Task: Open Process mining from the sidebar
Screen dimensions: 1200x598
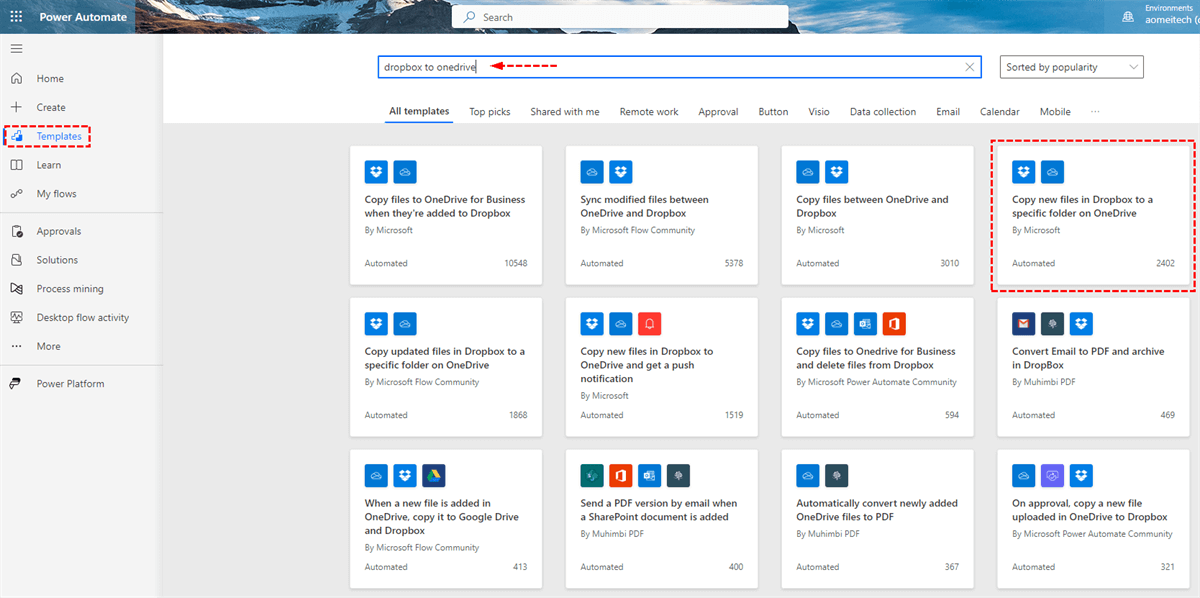Action: [x=69, y=289]
